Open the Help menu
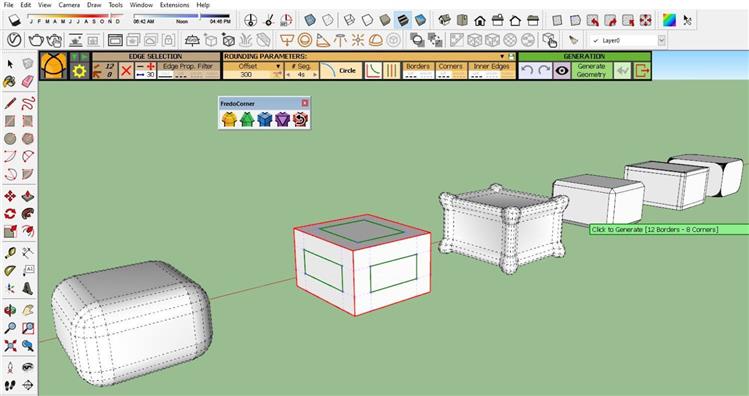The width and height of the screenshot is (749, 396). pos(203,5)
